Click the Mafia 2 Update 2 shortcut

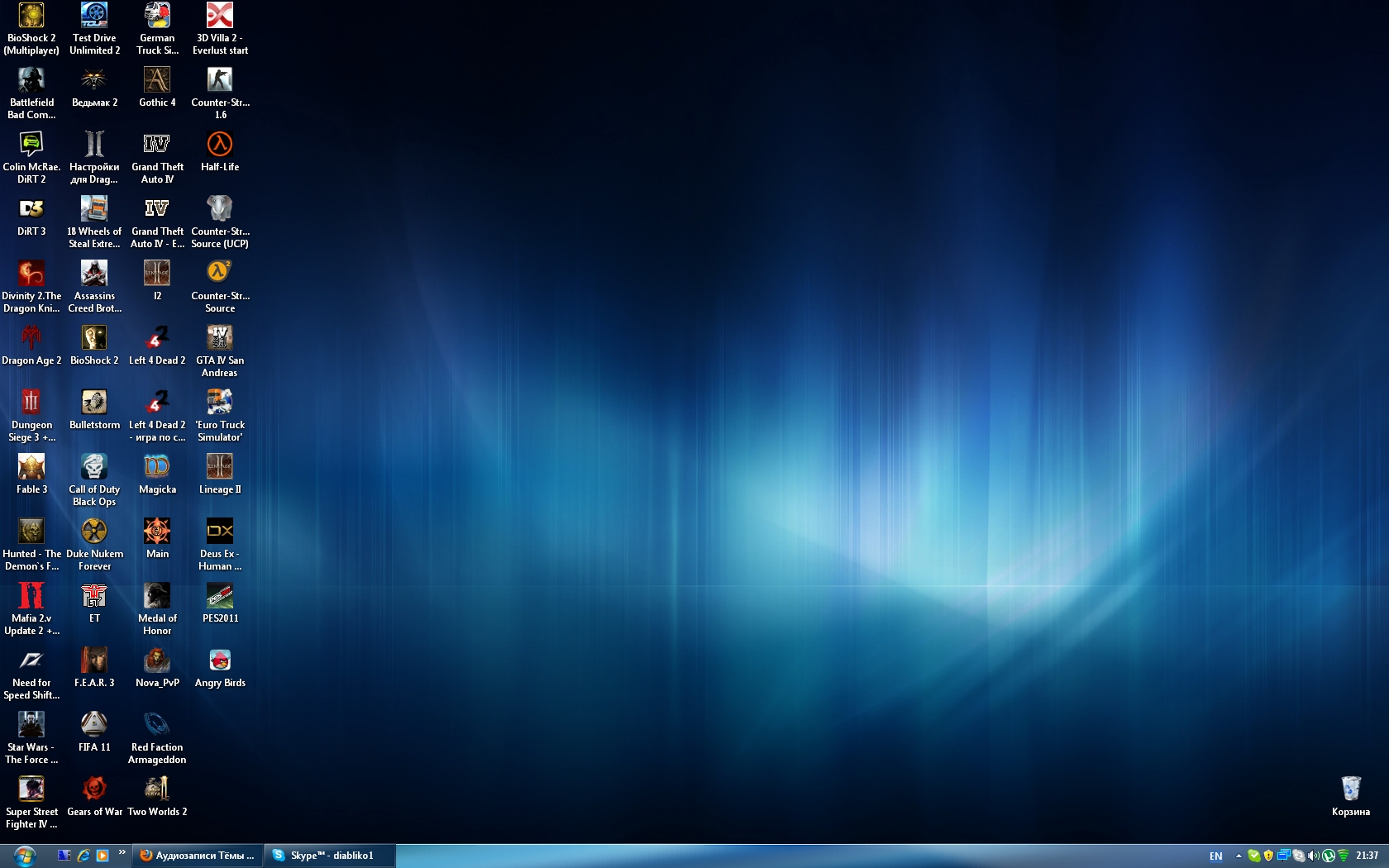(31, 609)
